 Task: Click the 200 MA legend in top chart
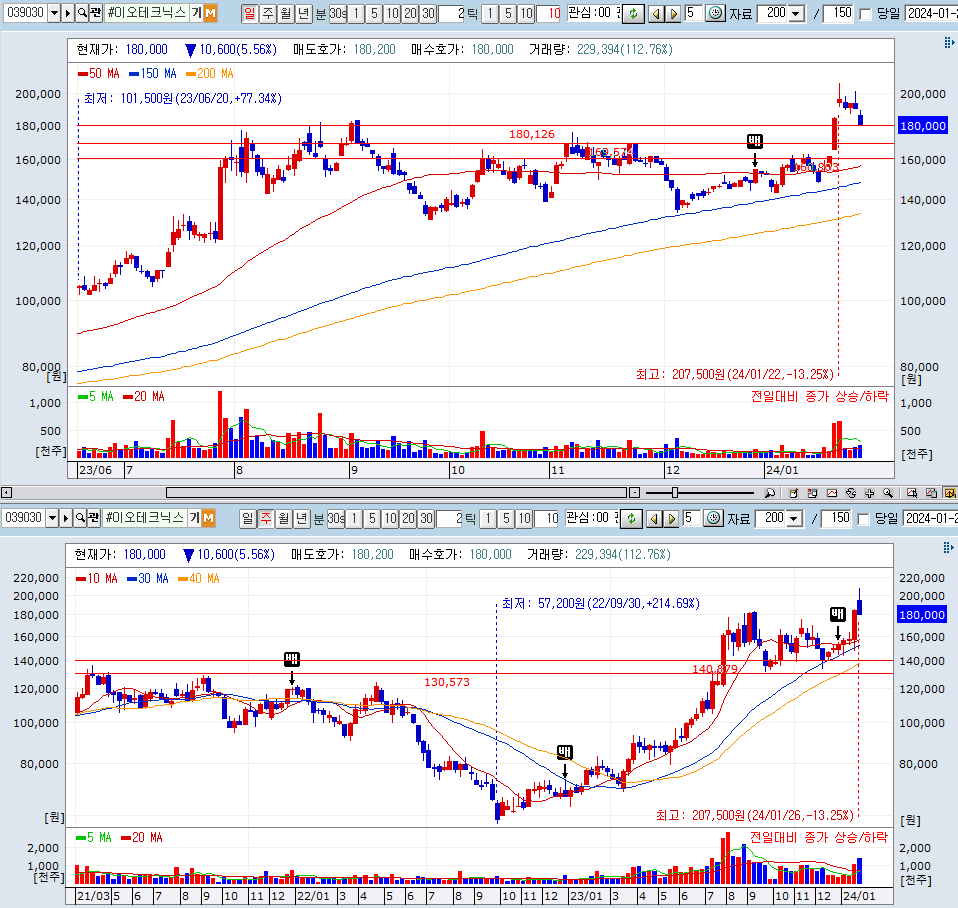(210, 74)
